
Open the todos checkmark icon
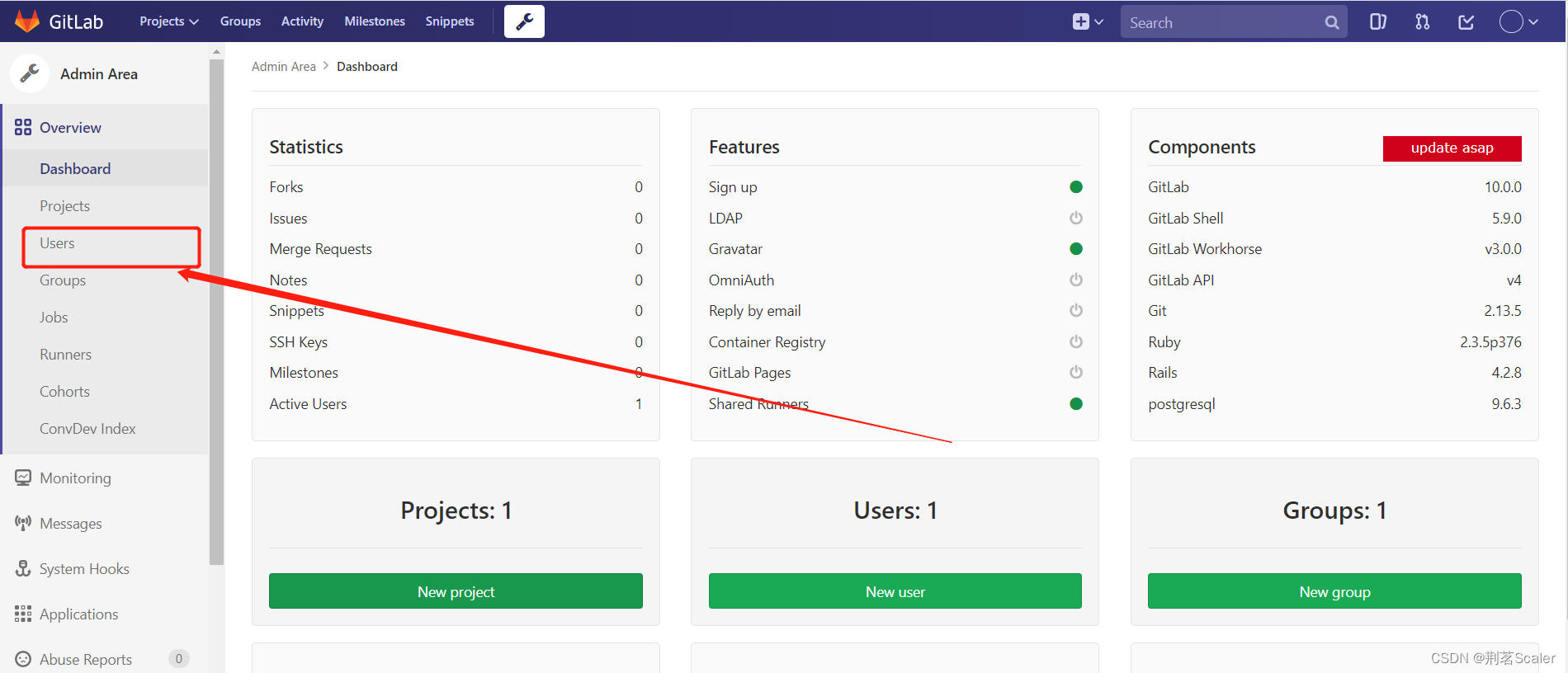click(1466, 22)
